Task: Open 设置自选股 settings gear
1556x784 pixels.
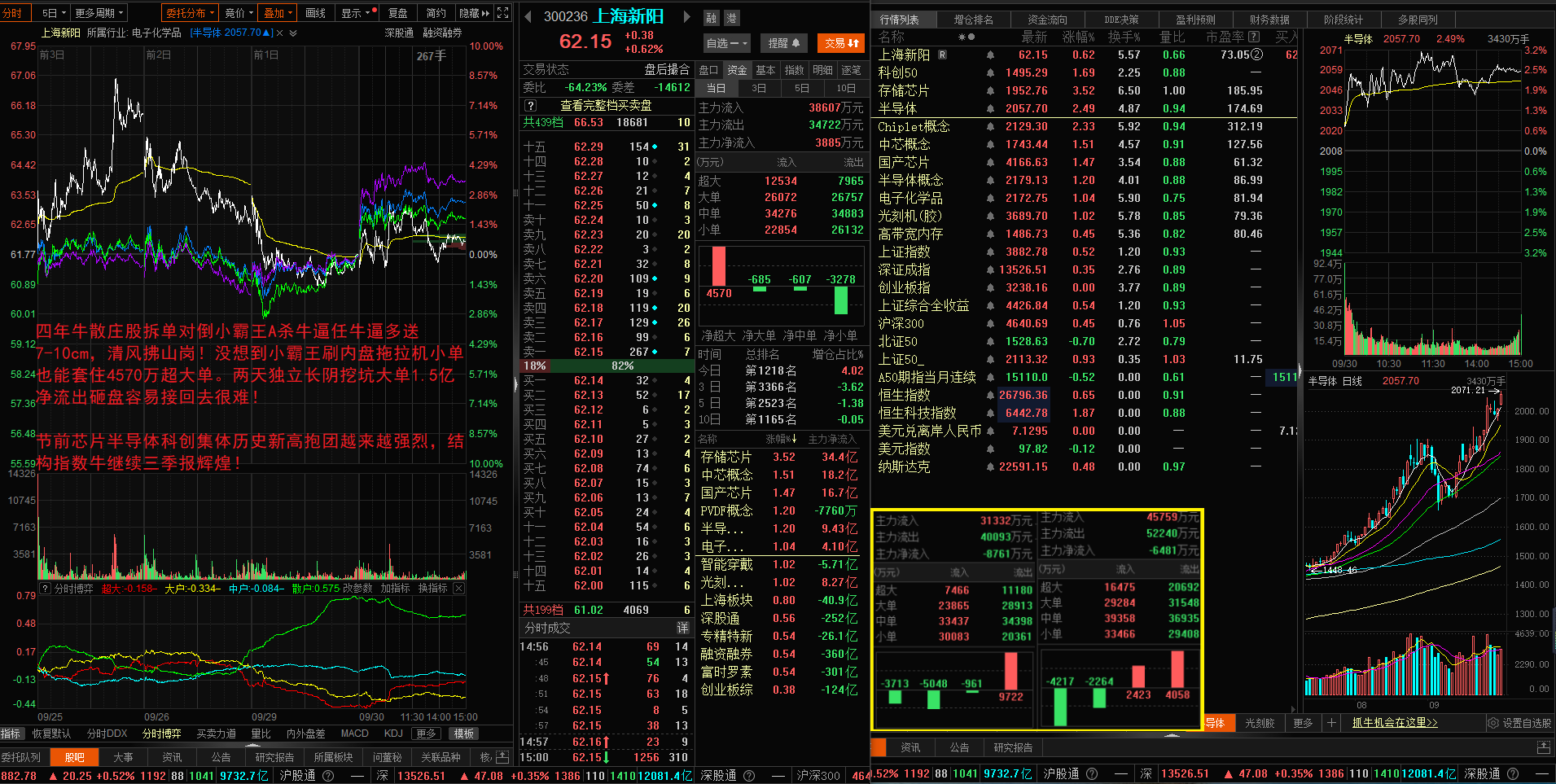Action: coord(1492,723)
